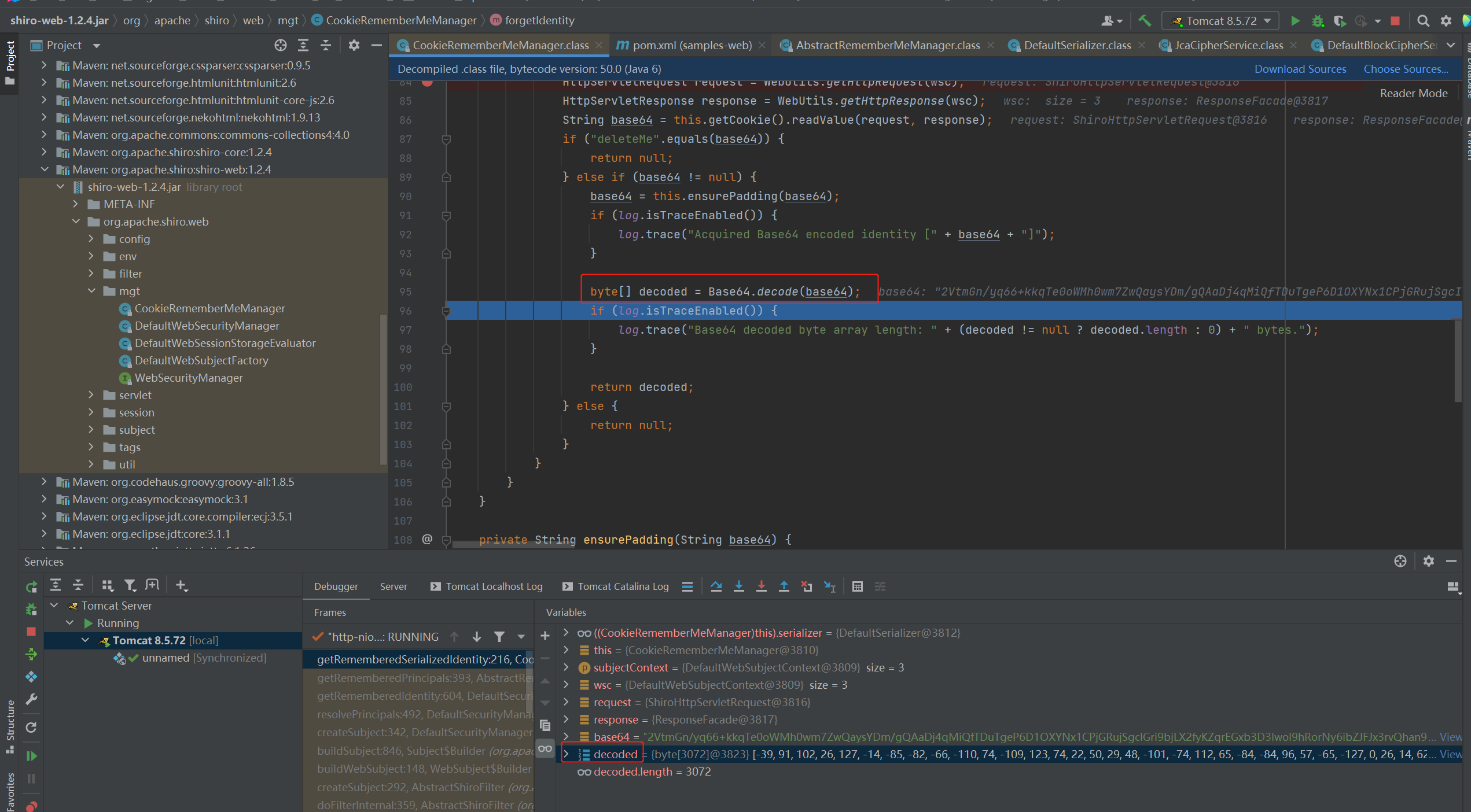Toggle the glasses watches-in-variables button

pos(545,748)
